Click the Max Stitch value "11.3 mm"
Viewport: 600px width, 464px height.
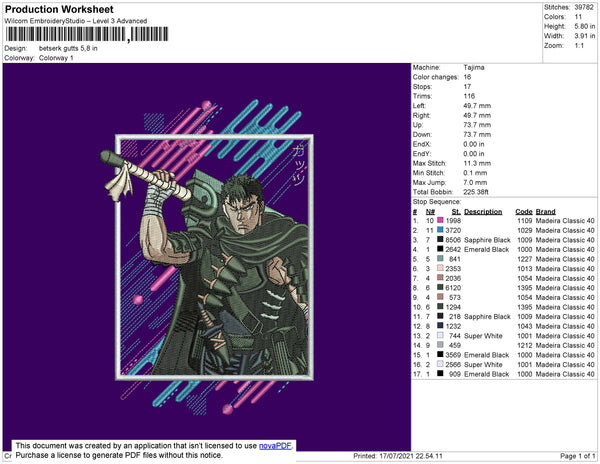click(x=477, y=163)
